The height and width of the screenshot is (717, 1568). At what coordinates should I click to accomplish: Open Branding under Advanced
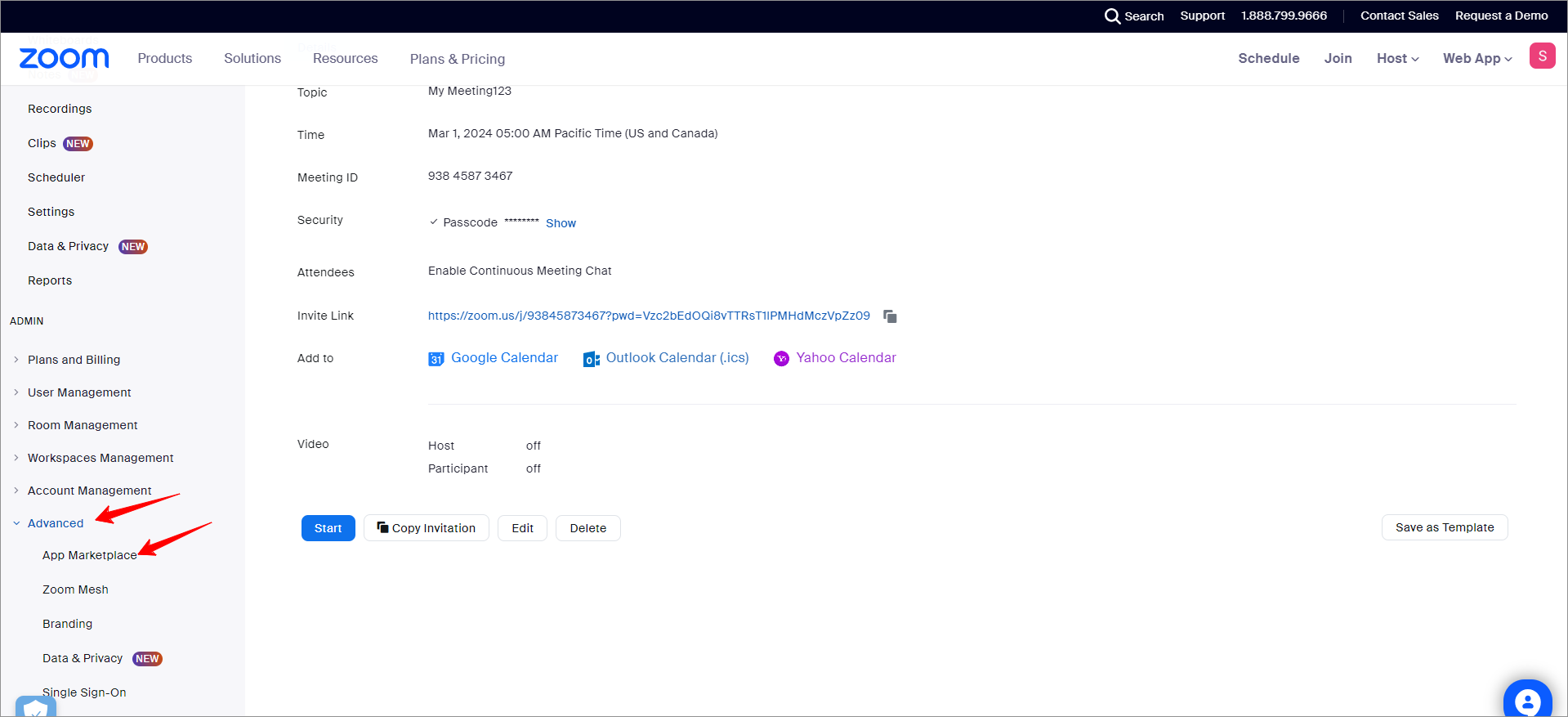pos(68,624)
